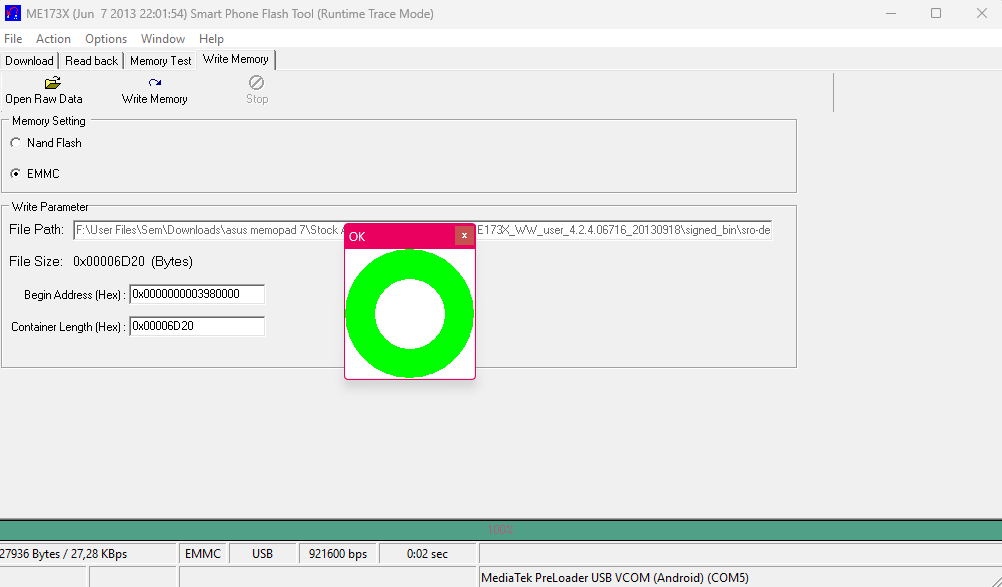The width and height of the screenshot is (1002, 587).
Task: Open the File menu
Action: click(x=13, y=39)
